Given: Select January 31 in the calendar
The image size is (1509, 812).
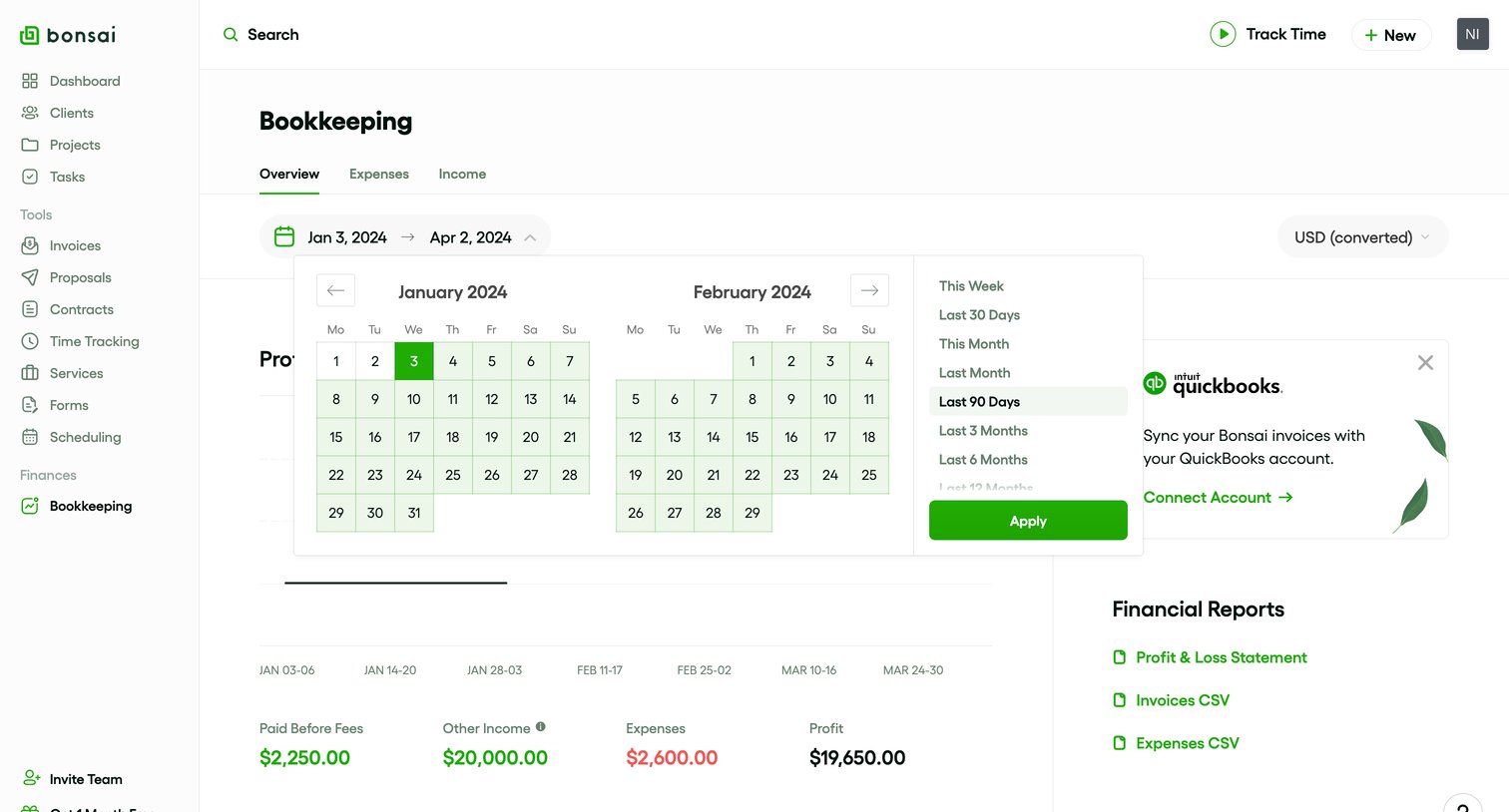Looking at the screenshot, I should [414, 513].
